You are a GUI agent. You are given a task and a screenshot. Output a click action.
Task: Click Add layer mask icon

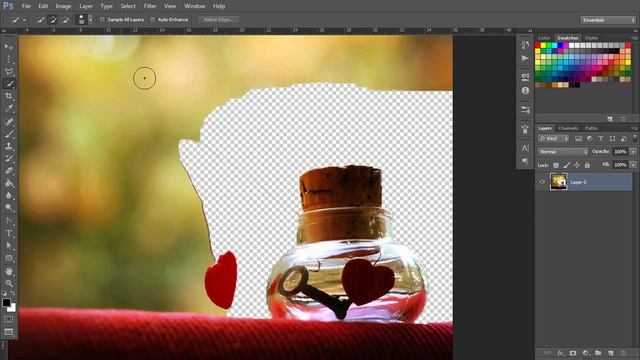[x=573, y=353]
